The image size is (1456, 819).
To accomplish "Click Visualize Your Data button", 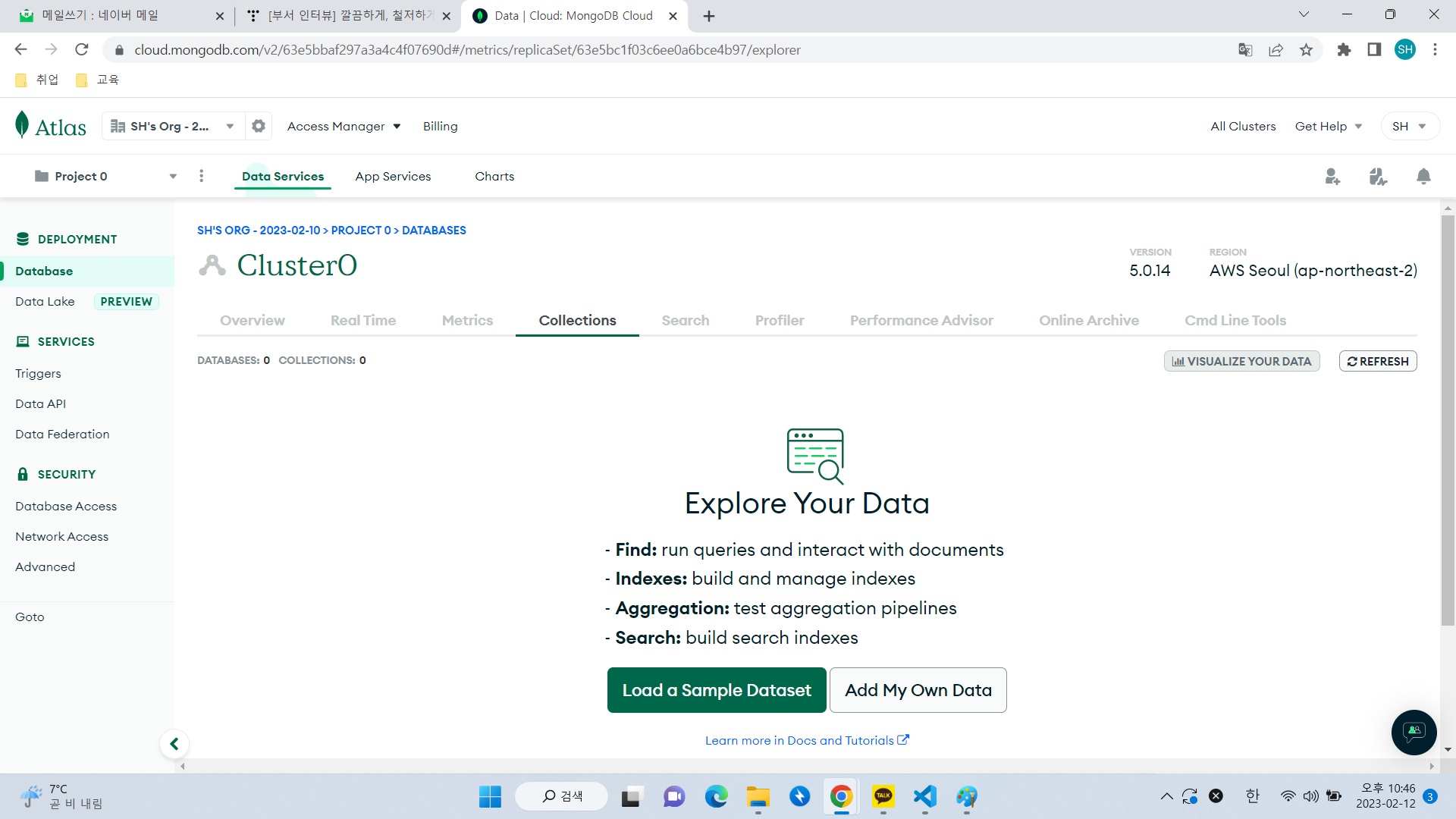I will click(1242, 362).
